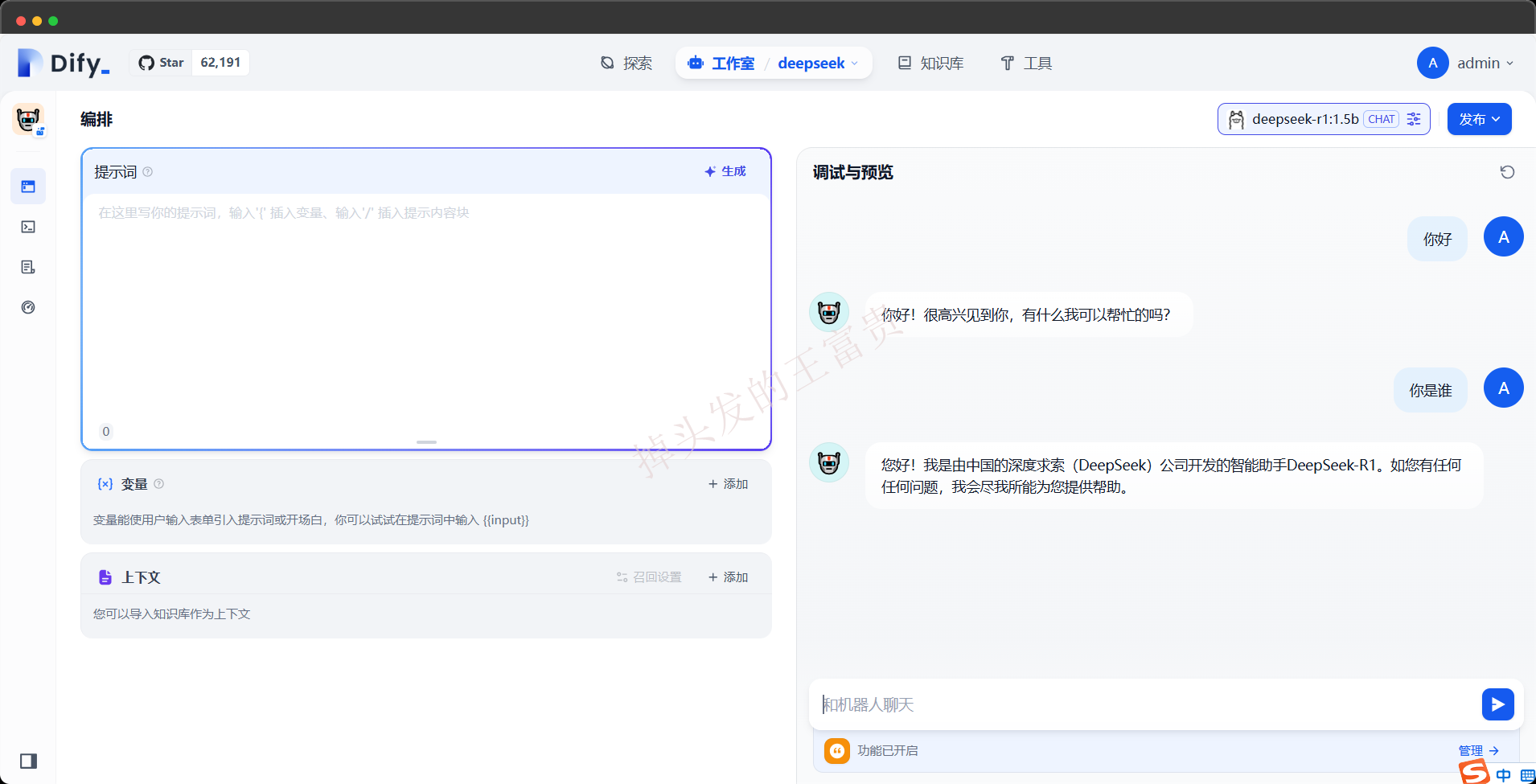1536x784 pixels.
Task: Click 生成 to auto-generate the prompt
Action: (x=725, y=171)
